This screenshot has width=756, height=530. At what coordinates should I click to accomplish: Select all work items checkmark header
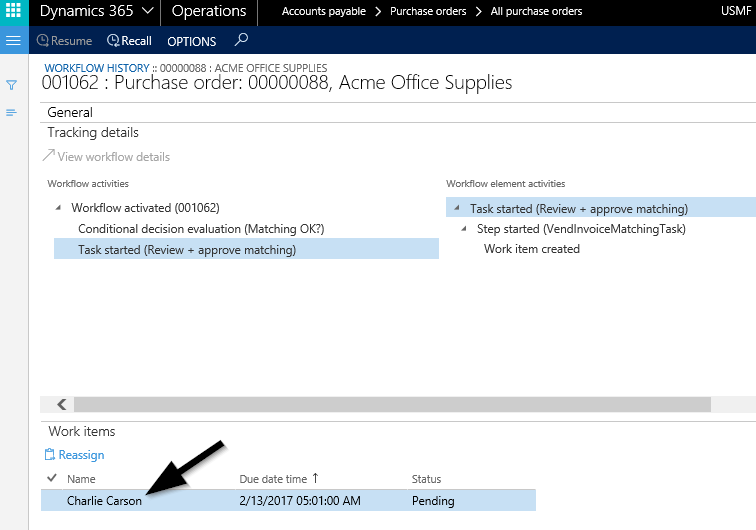pyautogui.click(x=52, y=479)
